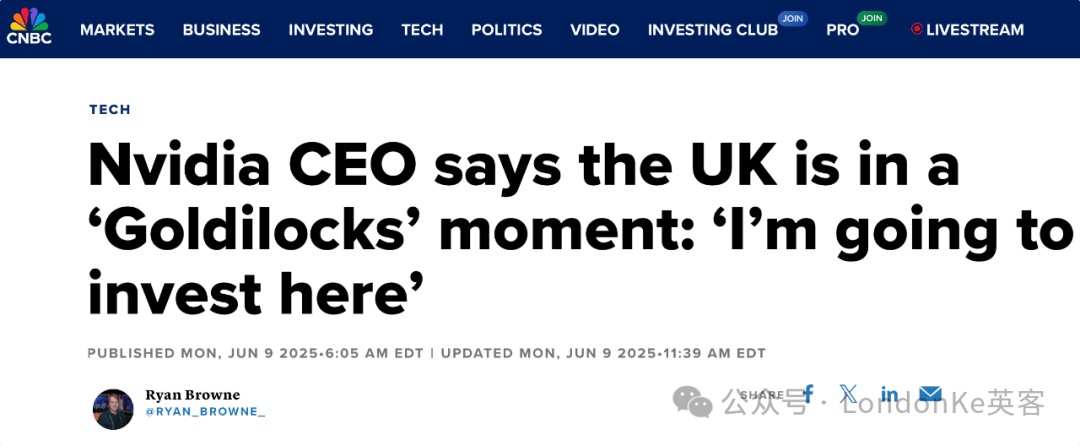Click the green Join badge beside Pro
This screenshot has height=446, width=1080.
[871, 19]
